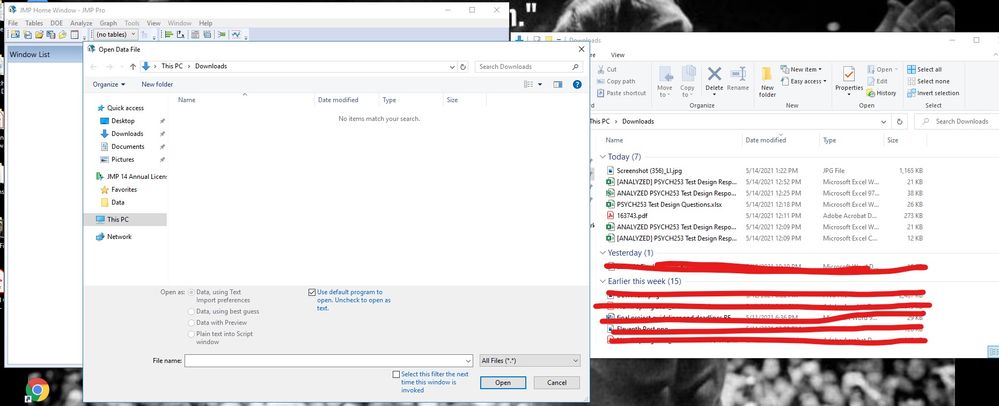Click the up-arrow in Open Data File dialog

point(133,66)
